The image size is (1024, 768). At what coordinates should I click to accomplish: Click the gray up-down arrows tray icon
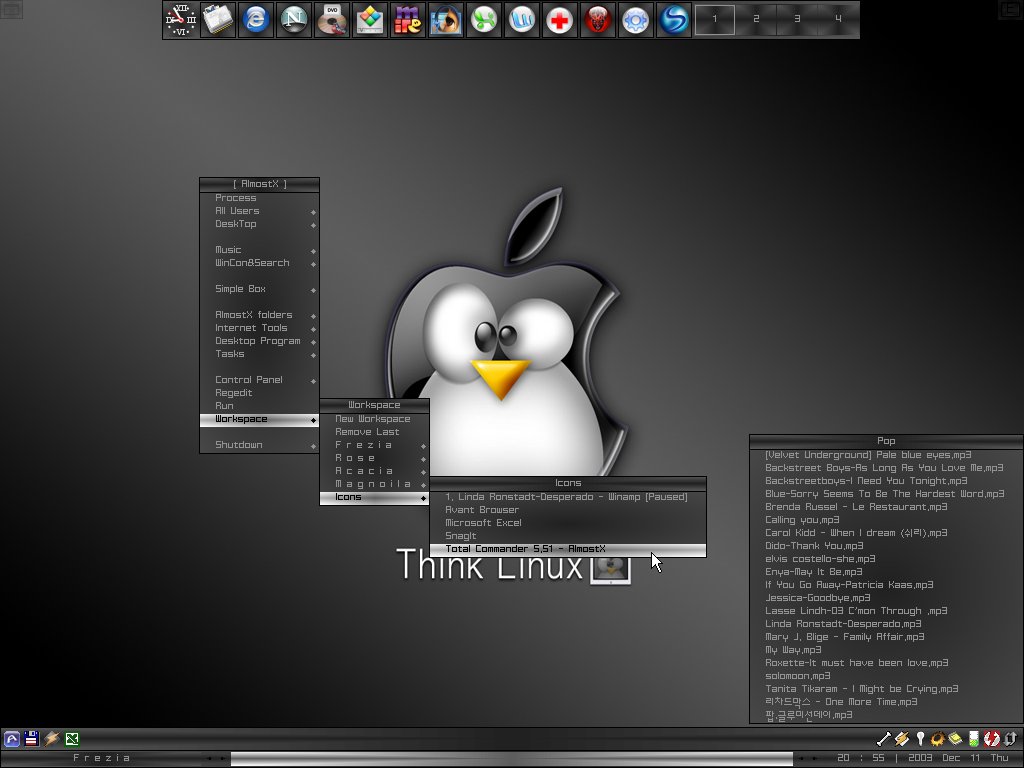(1010, 739)
